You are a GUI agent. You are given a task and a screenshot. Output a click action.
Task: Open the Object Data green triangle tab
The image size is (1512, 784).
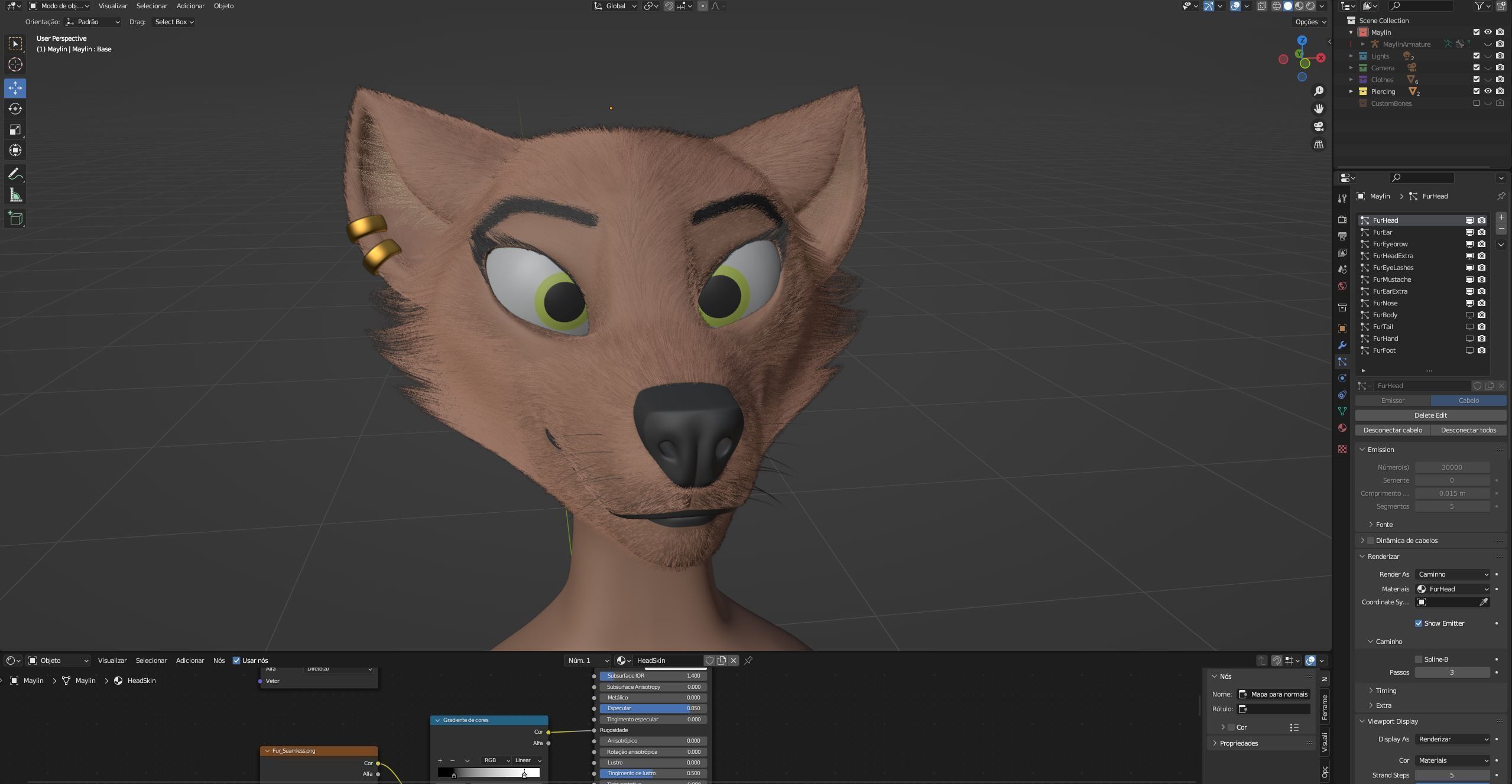tap(1342, 411)
